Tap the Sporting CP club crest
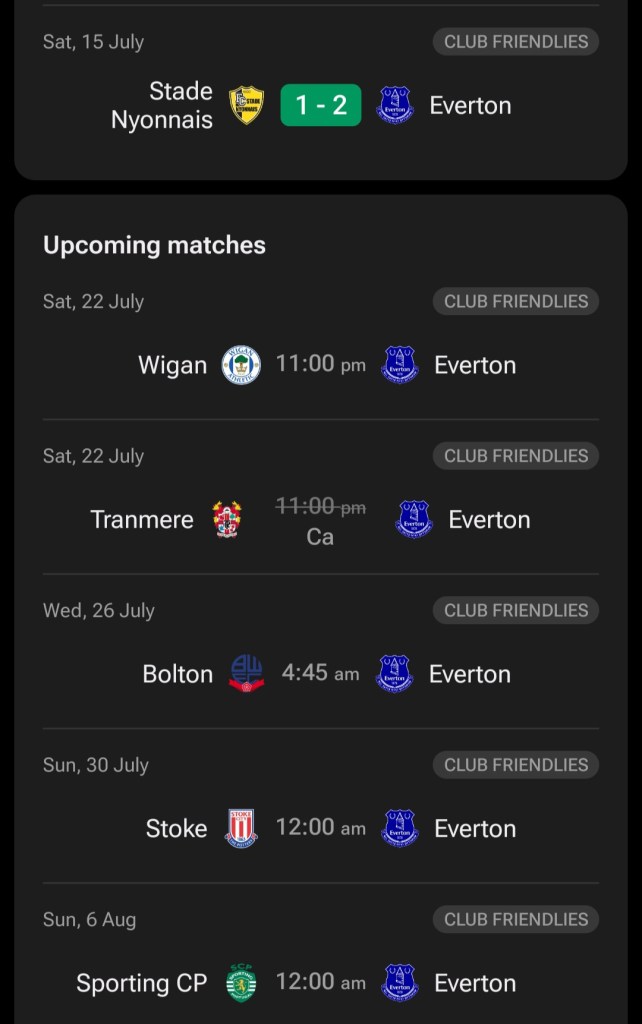This screenshot has height=1024, width=642. [241, 983]
